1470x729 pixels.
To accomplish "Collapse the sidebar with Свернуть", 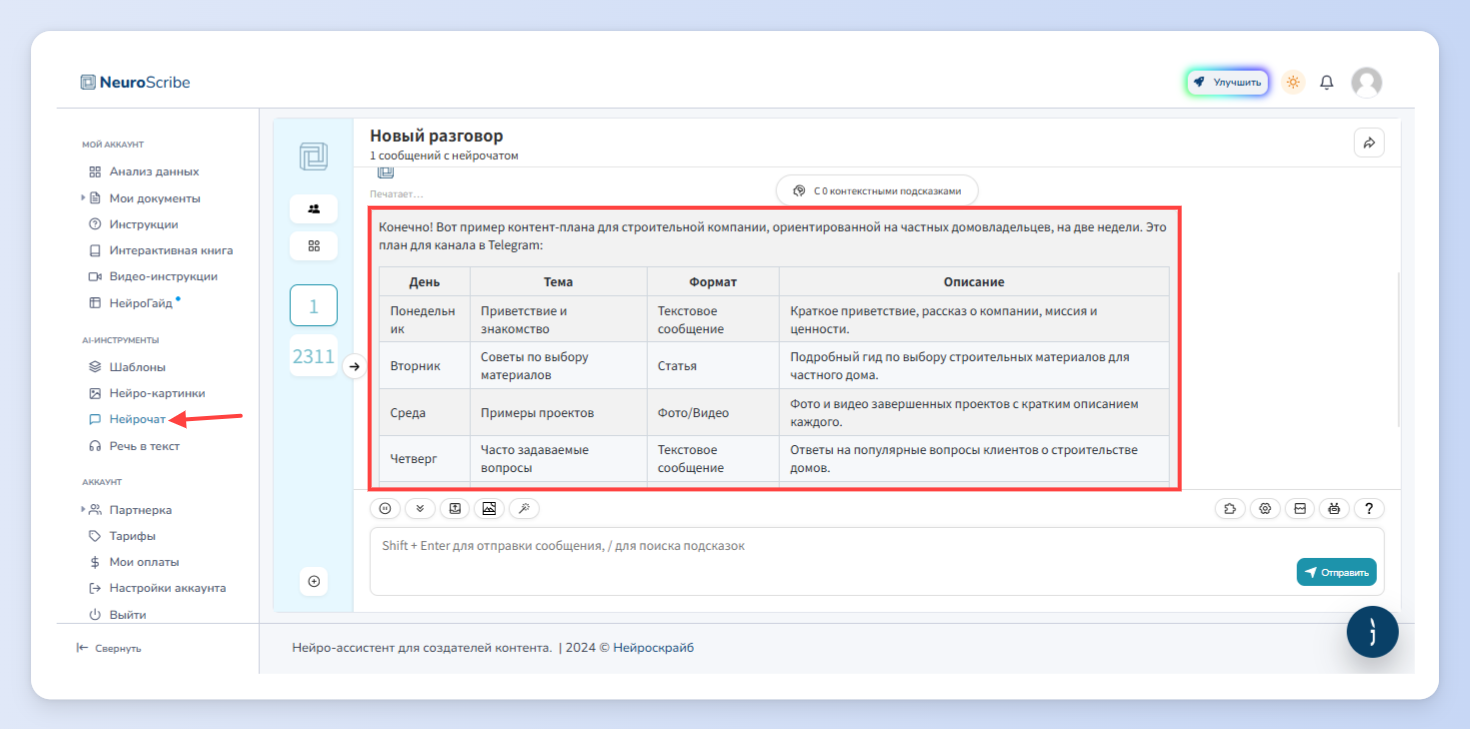I will click(x=109, y=648).
